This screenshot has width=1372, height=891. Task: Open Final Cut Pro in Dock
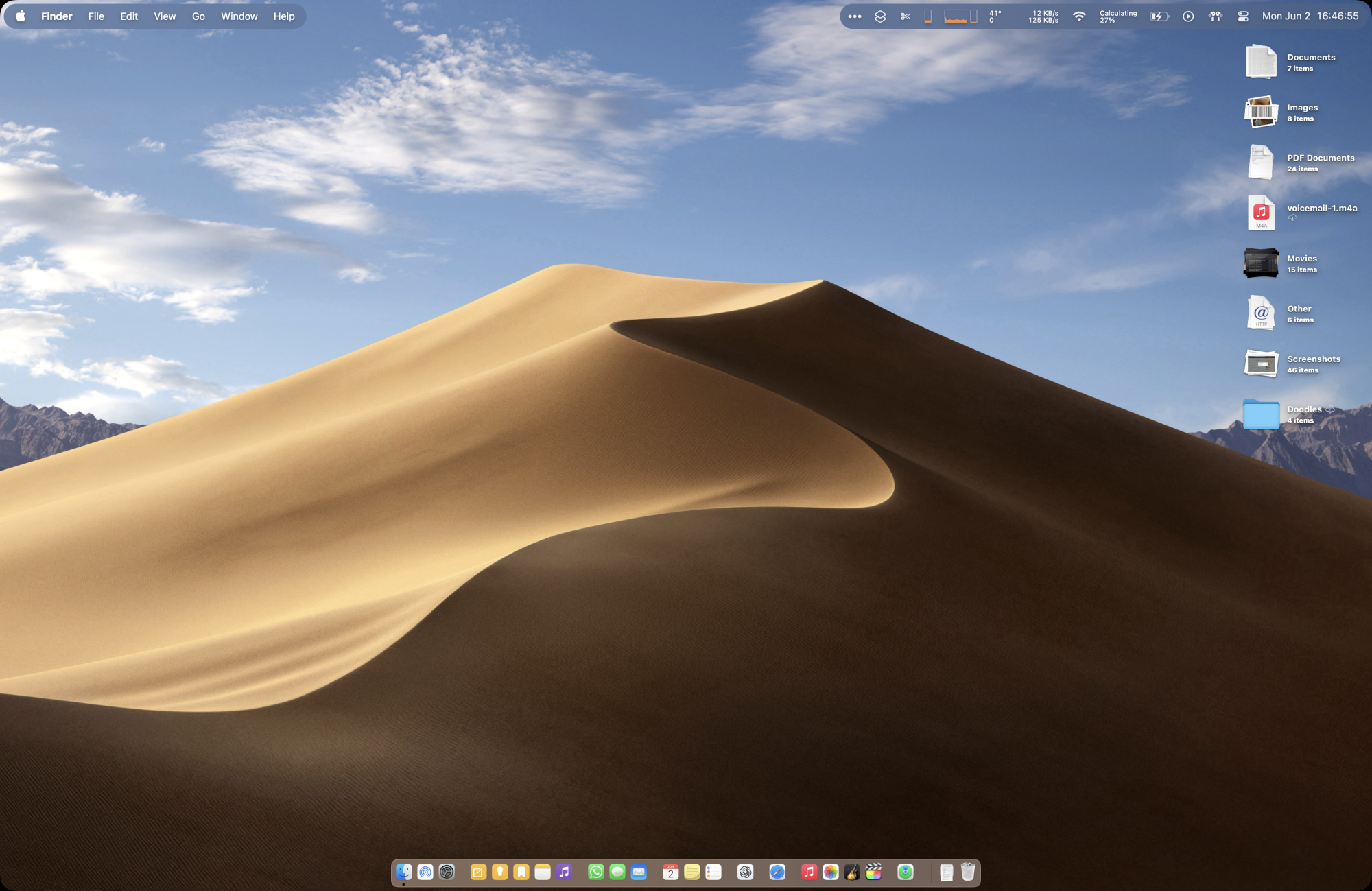coord(873,872)
